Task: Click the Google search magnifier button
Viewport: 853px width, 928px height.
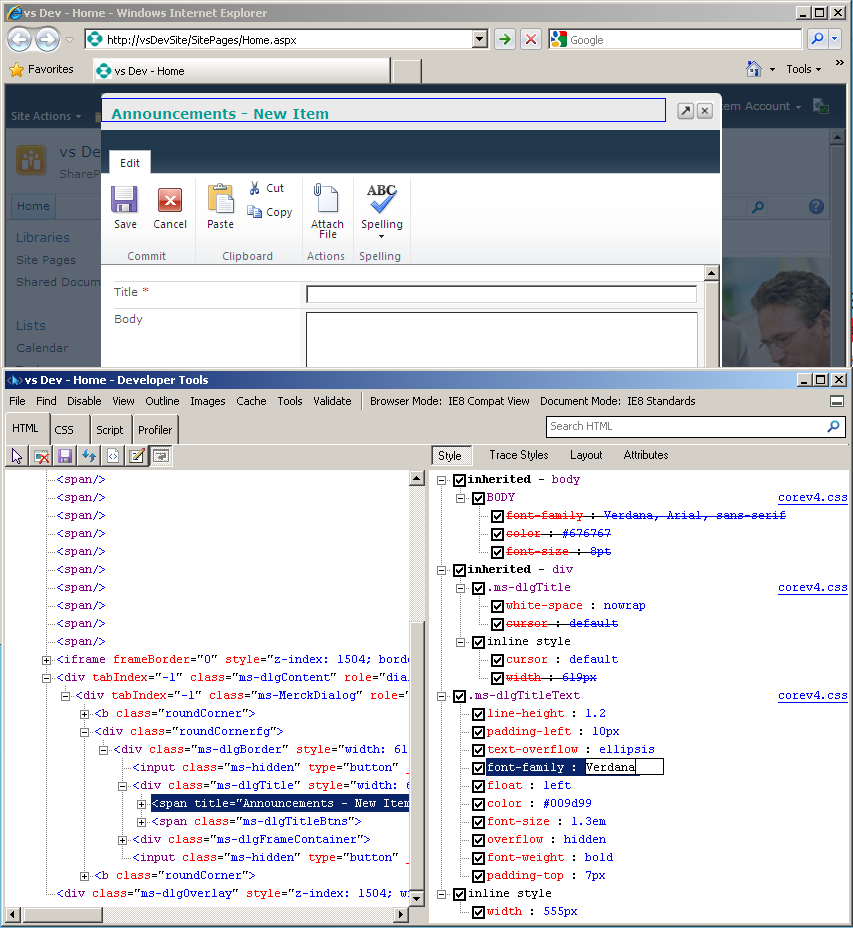Action: pyautogui.click(x=817, y=40)
